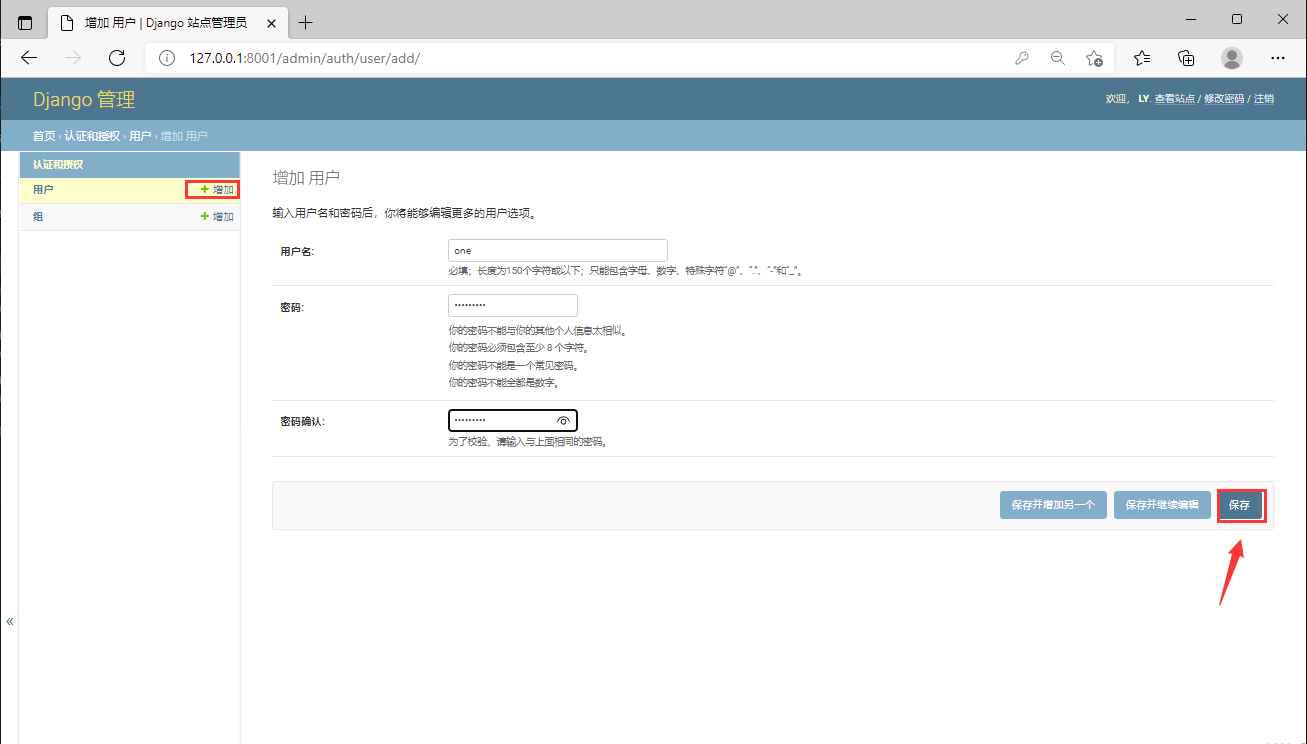Image resolution: width=1307 pixels, height=744 pixels.
Task: Focus the 用户名 input field
Action: pyautogui.click(x=558, y=251)
